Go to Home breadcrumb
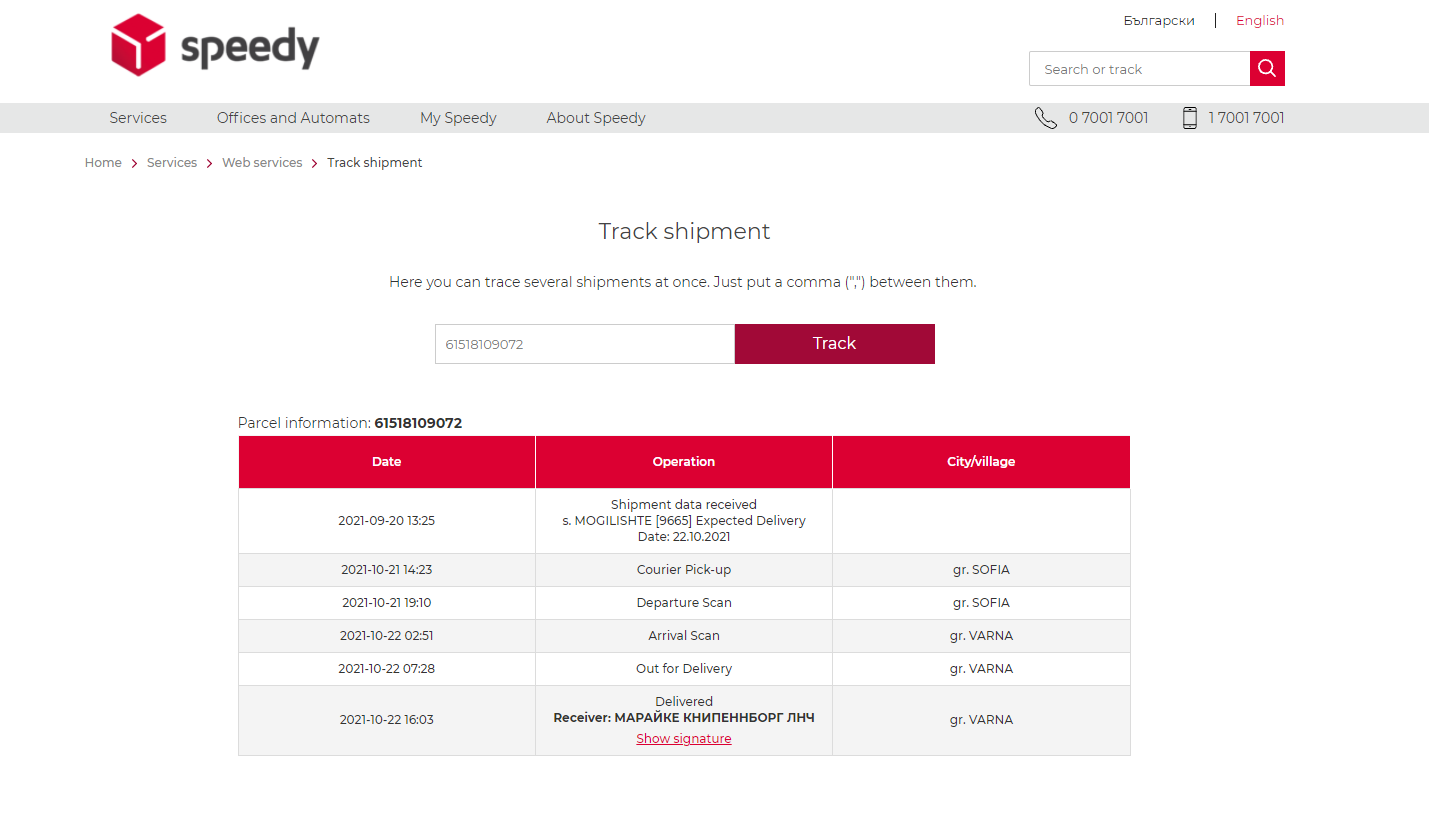 click(x=103, y=163)
